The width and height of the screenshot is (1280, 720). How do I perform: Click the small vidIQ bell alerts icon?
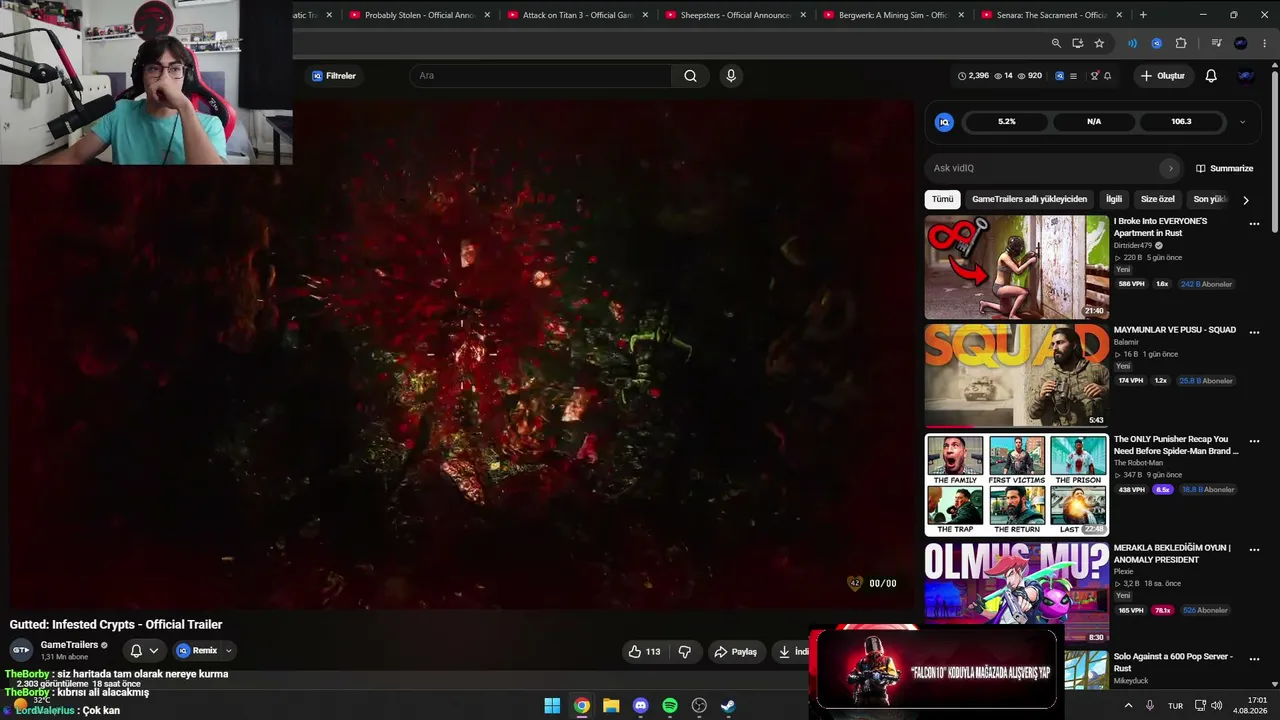click(1107, 76)
